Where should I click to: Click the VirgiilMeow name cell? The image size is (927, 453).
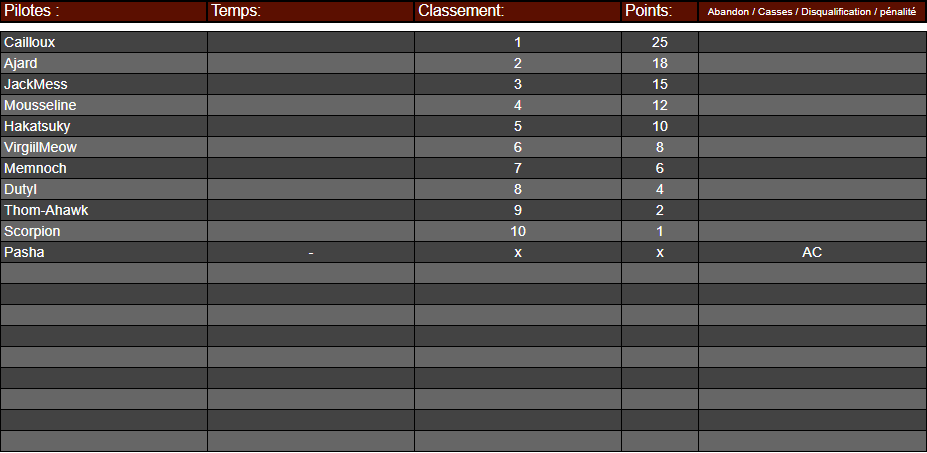click(103, 147)
